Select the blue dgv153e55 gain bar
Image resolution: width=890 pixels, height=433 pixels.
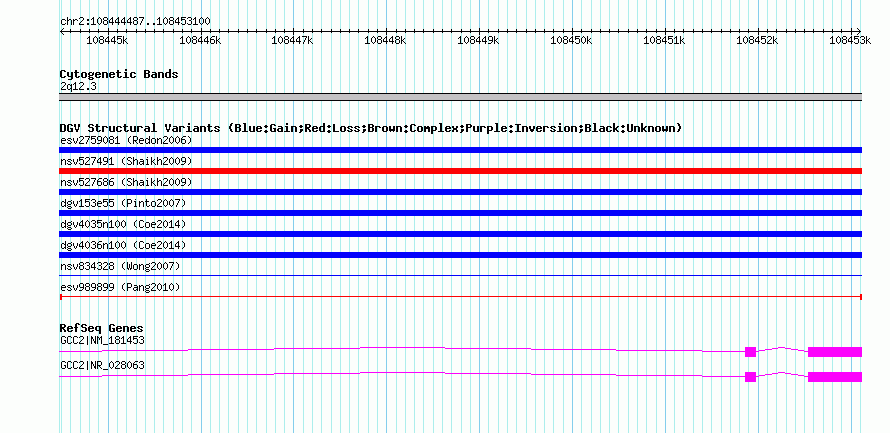click(x=460, y=213)
